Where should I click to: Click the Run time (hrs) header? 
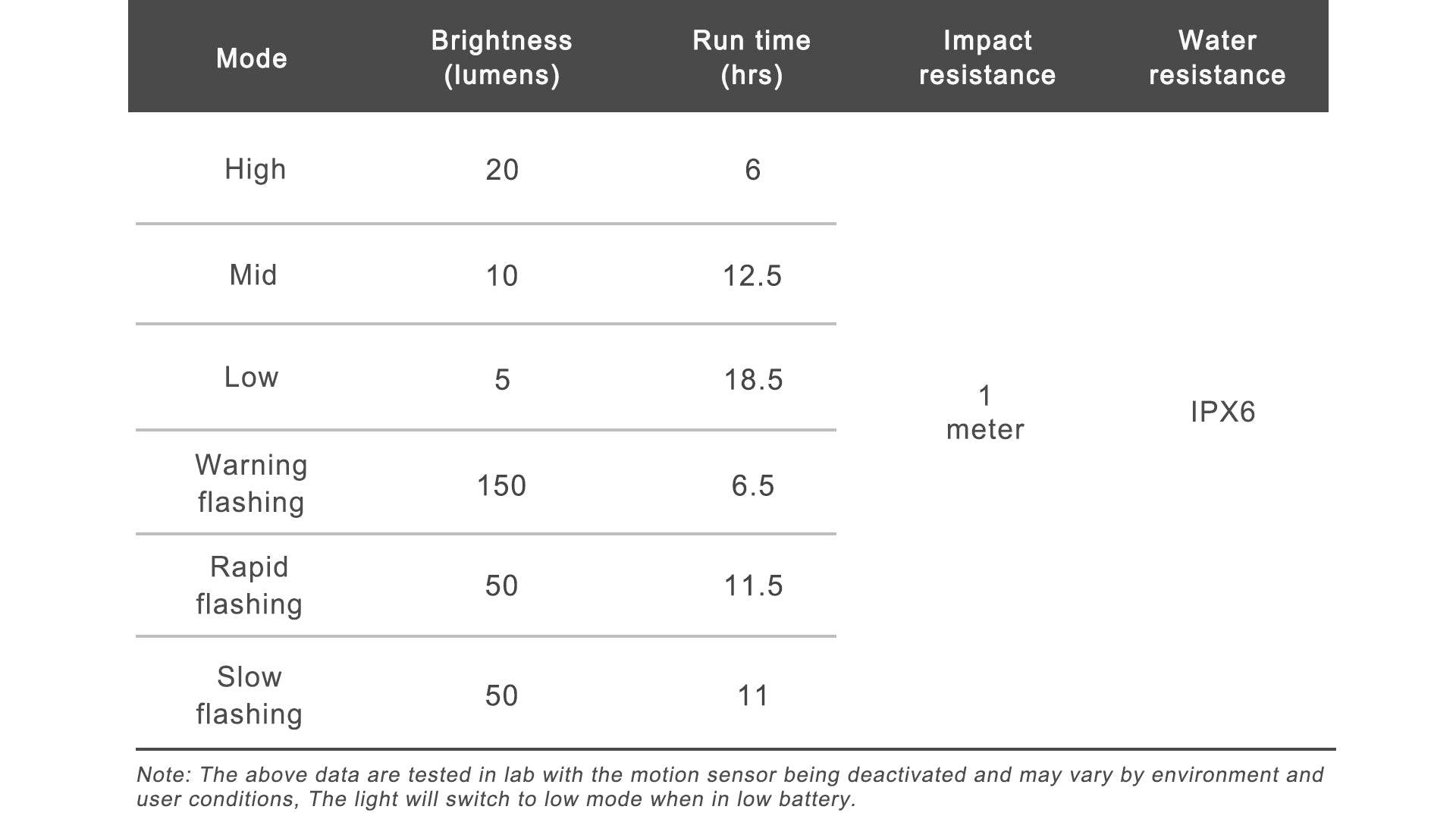tap(752, 58)
